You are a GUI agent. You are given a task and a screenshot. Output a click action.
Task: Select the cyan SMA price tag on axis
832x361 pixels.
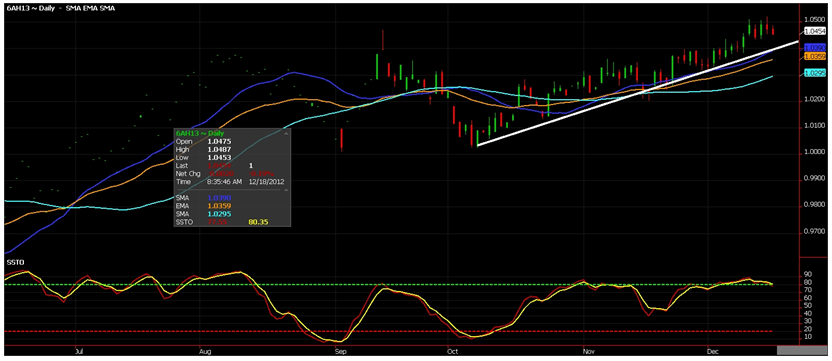point(814,73)
